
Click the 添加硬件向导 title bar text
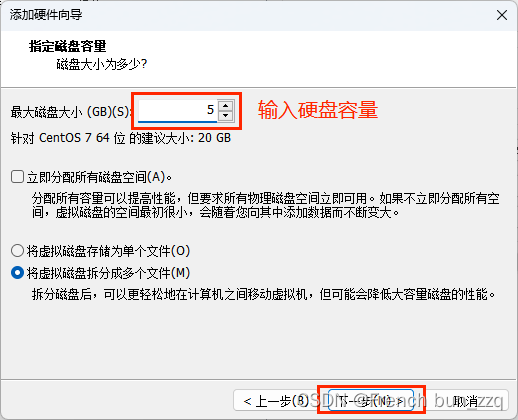(46, 15)
